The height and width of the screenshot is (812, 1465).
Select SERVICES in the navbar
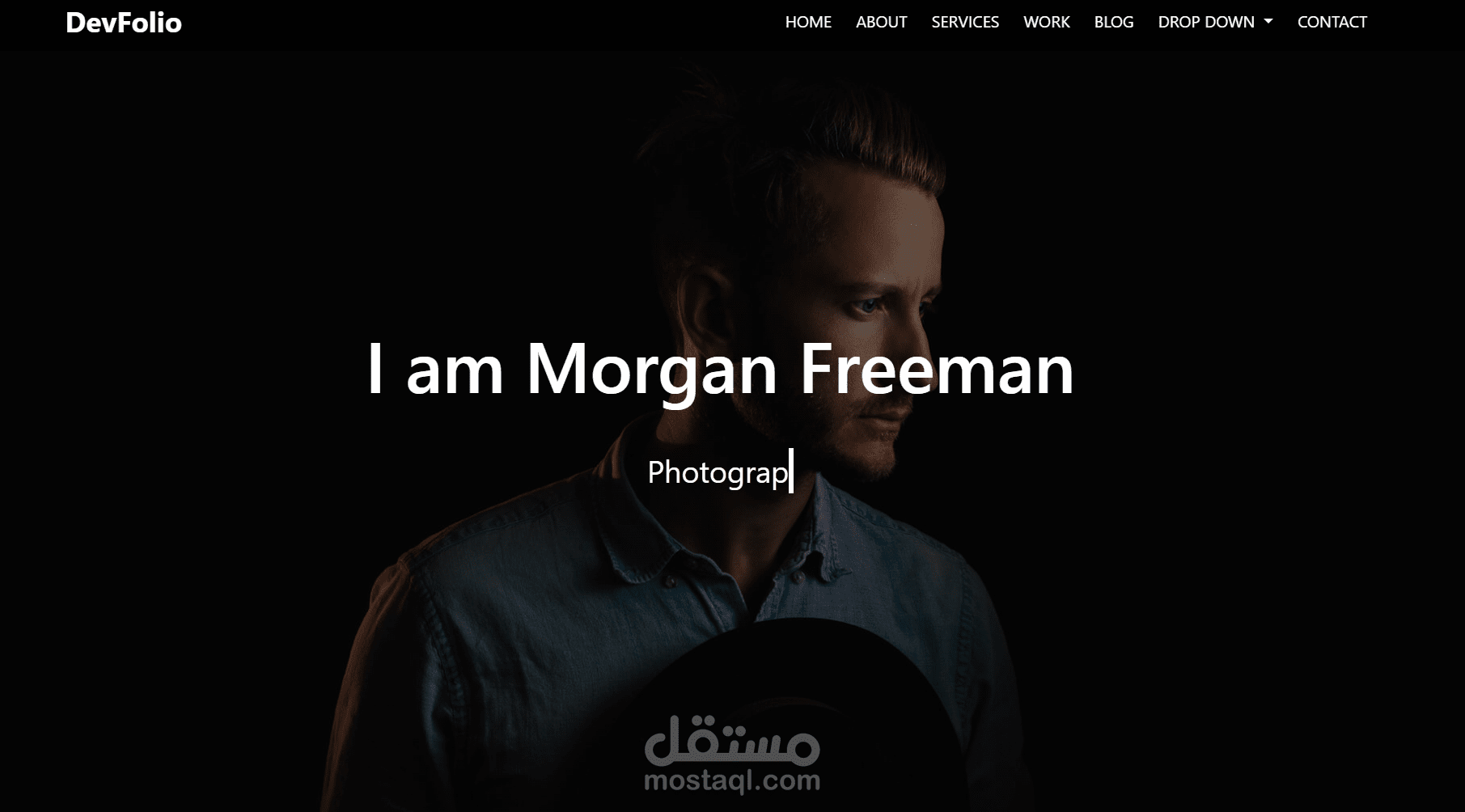point(965,23)
